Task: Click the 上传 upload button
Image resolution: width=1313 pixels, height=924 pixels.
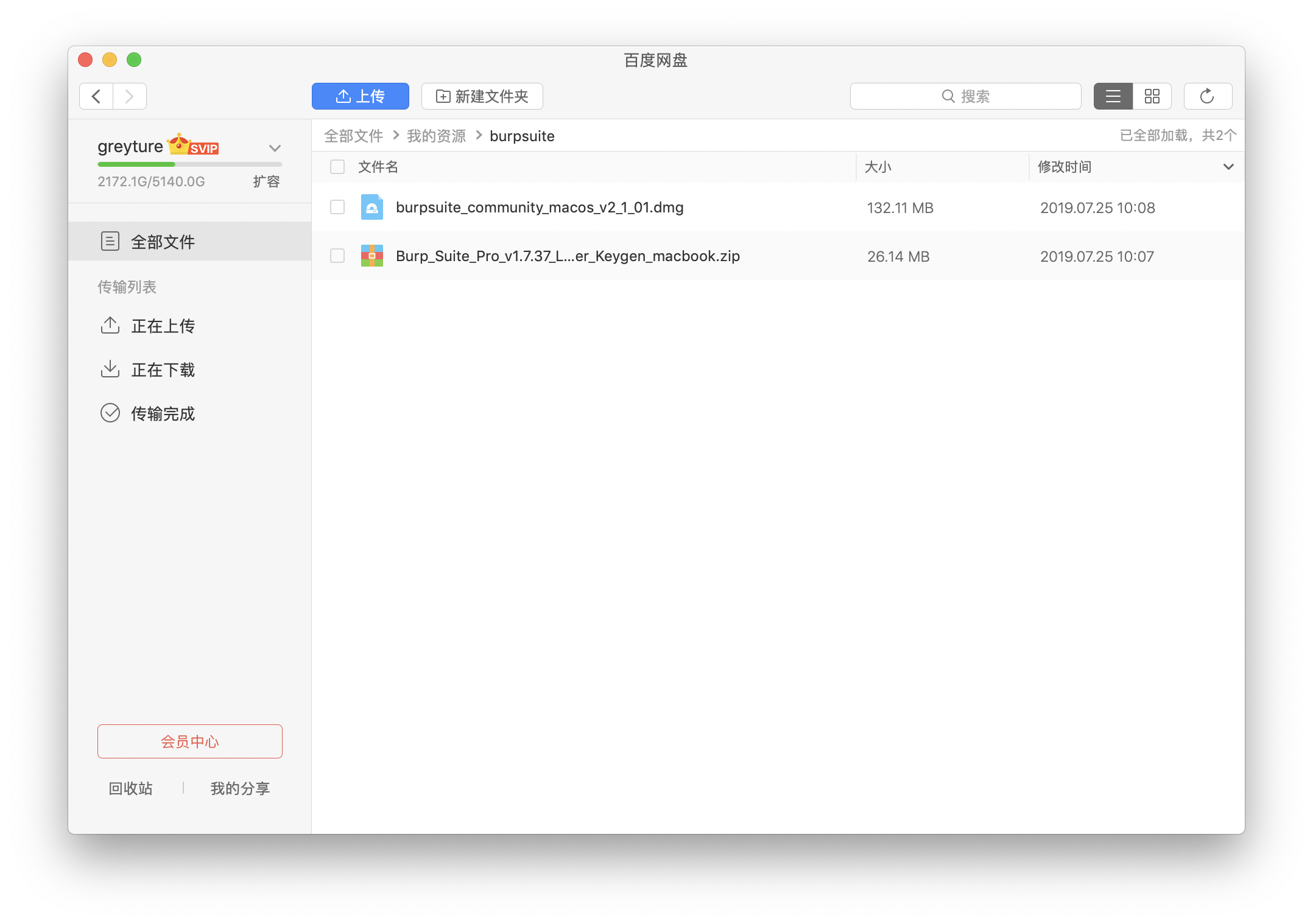Action: [360, 96]
